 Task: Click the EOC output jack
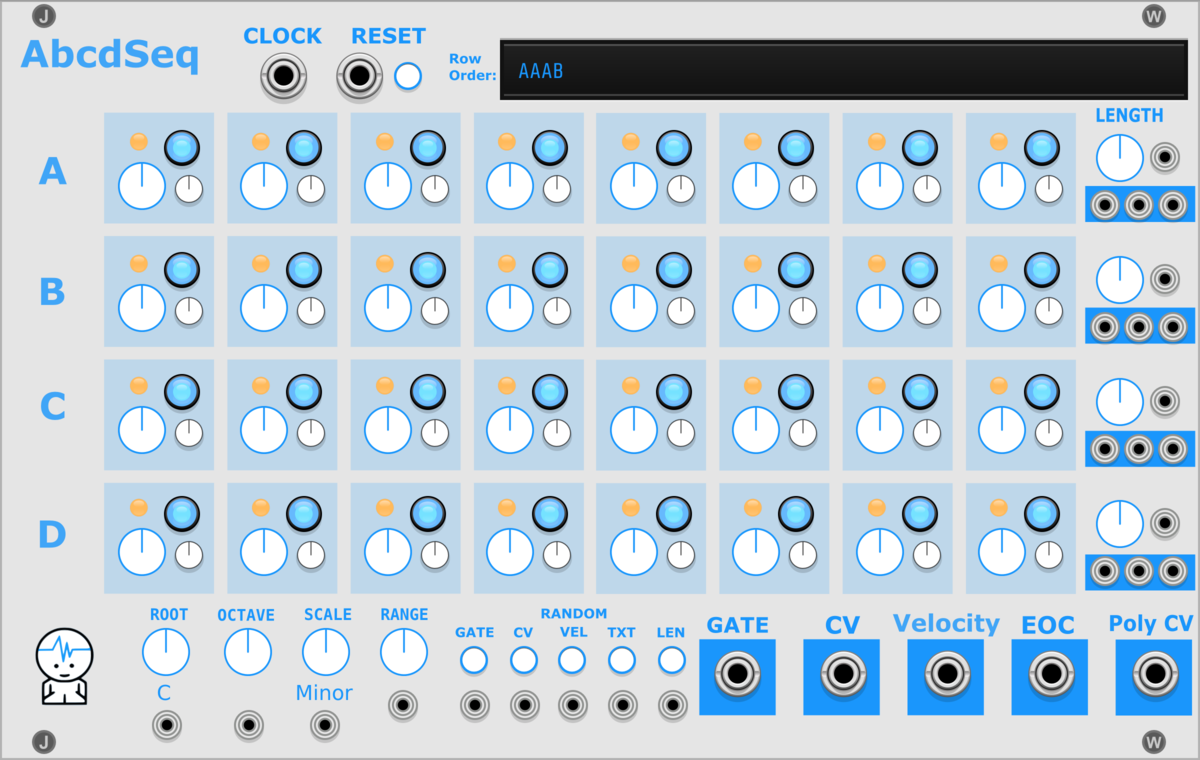[x=1049, y=676]
